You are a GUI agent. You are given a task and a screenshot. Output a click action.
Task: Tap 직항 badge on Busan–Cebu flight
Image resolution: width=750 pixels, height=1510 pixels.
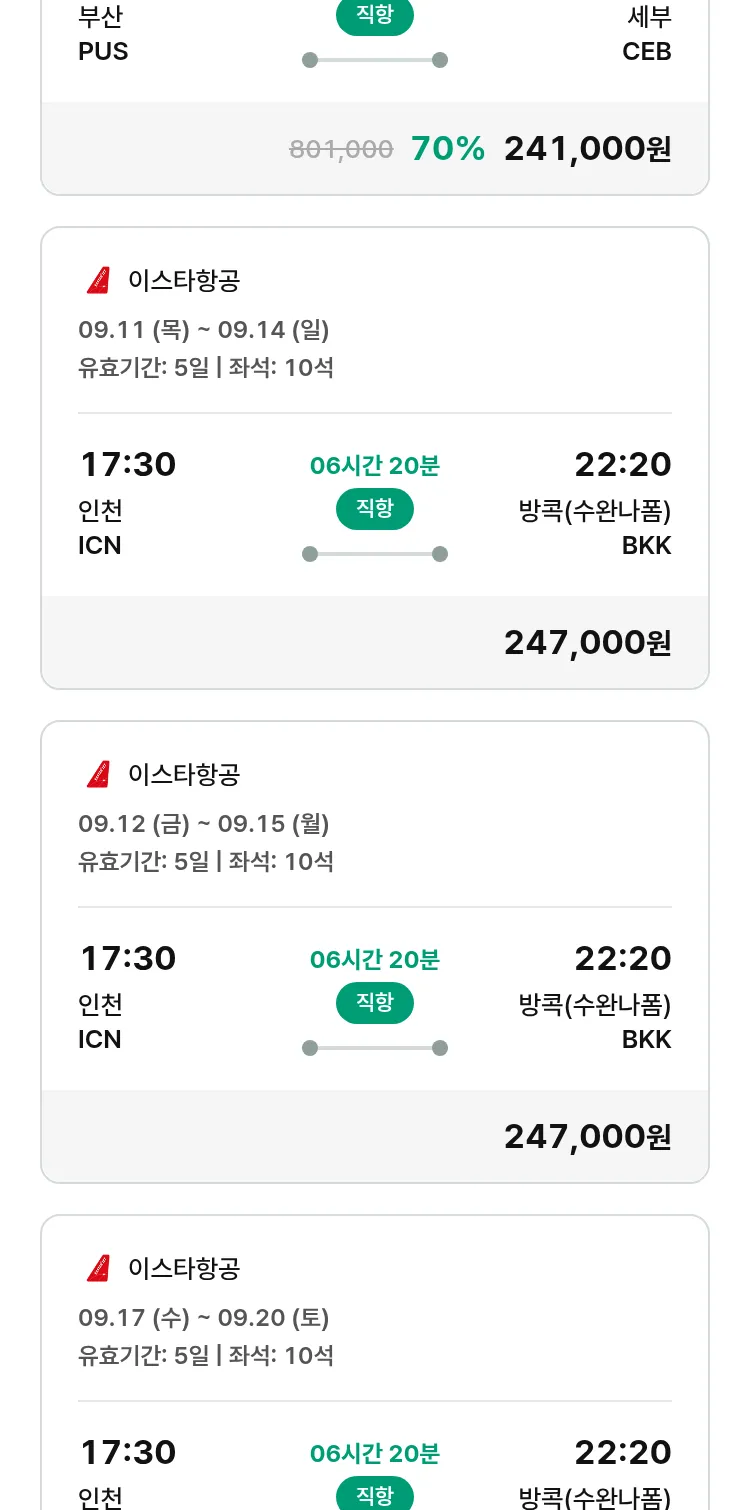tap(375, 17)
